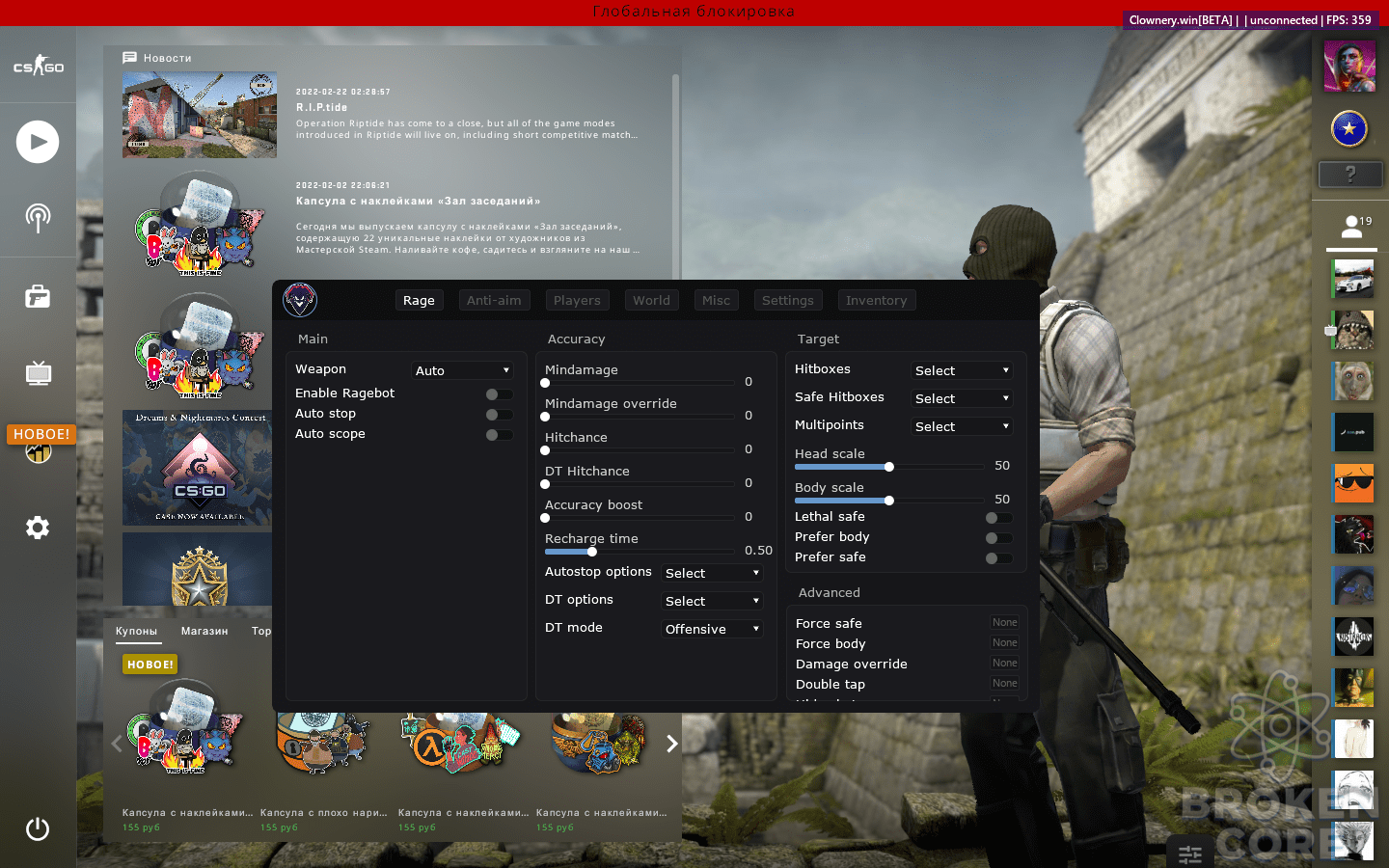
Task: Enable the Auto scope toggle
Action: point(499,435)
